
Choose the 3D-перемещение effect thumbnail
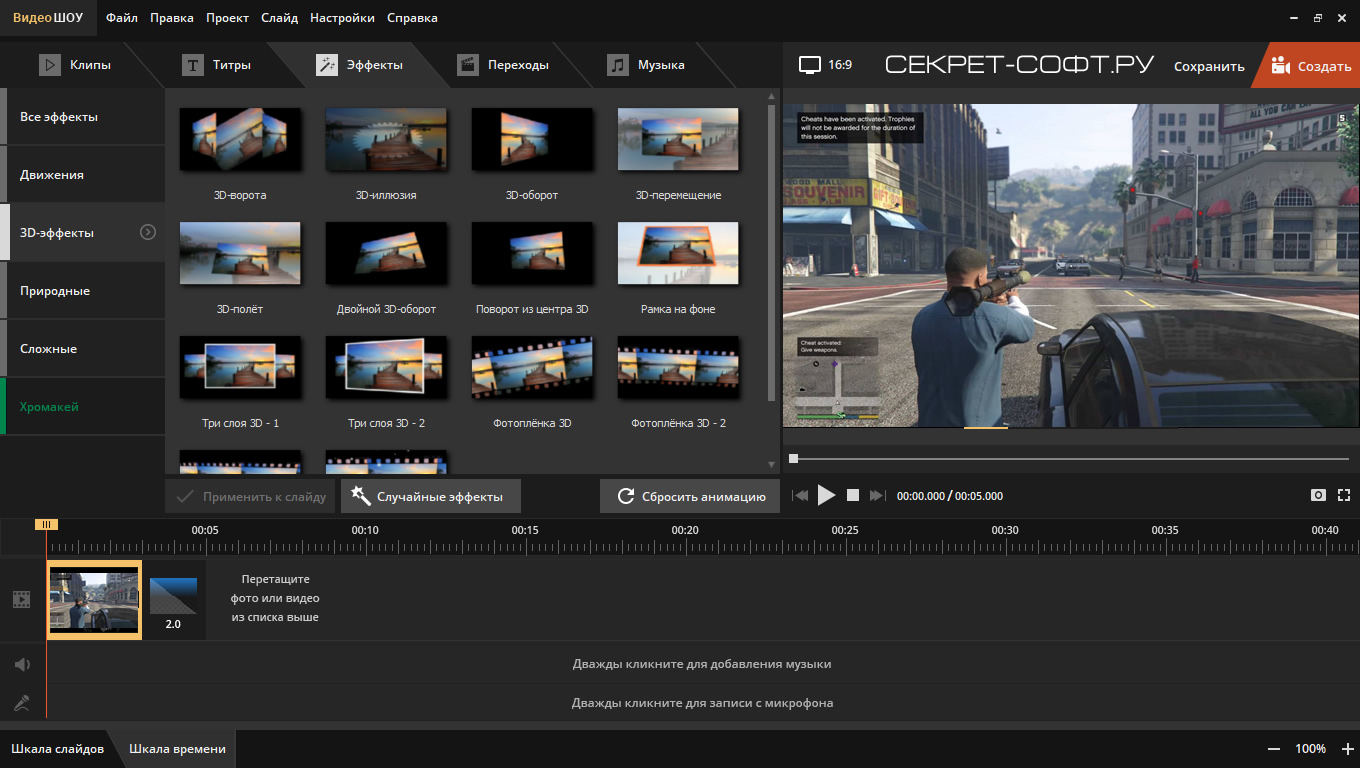678,140
